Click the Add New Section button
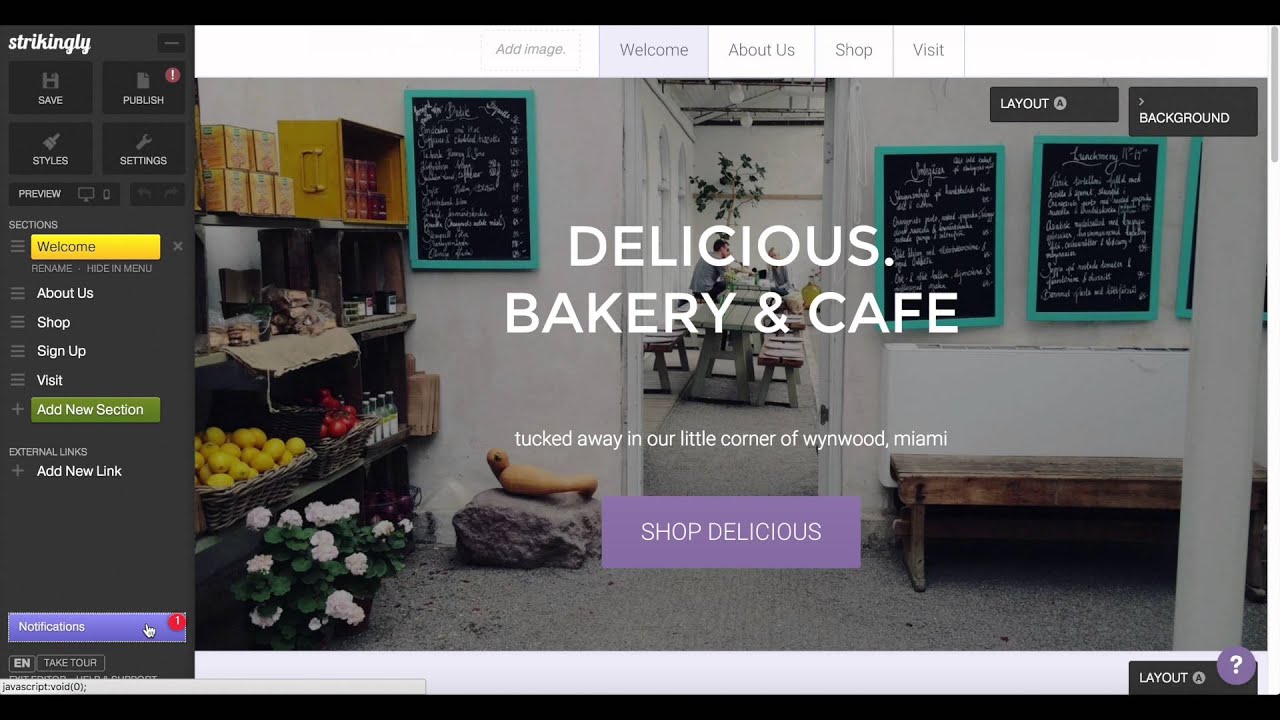Screen dimensions: 1280x720 (x=96, y=410)
